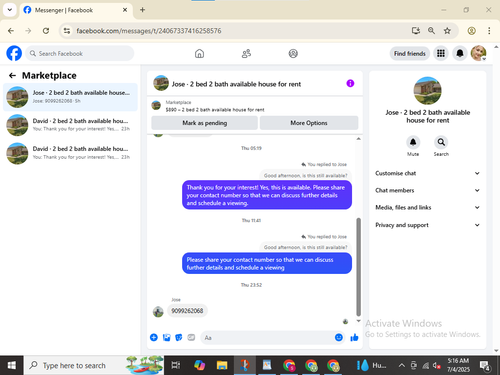The width and height of the screenshot is (500, 375).
Task: Open the account profile picture menu
Action: [x=478, y=53]
